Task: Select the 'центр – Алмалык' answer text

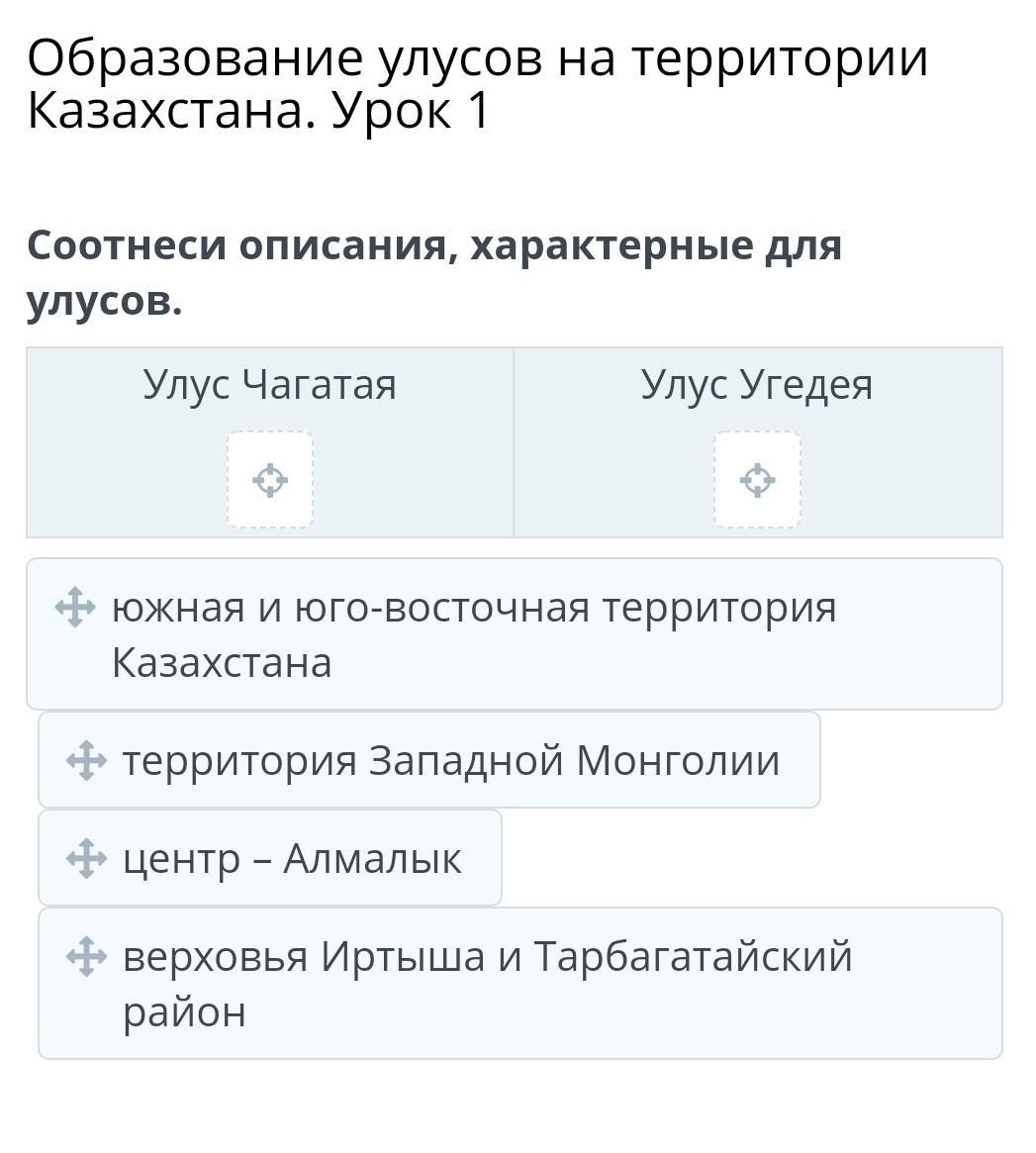Action: tap(292, 859)
